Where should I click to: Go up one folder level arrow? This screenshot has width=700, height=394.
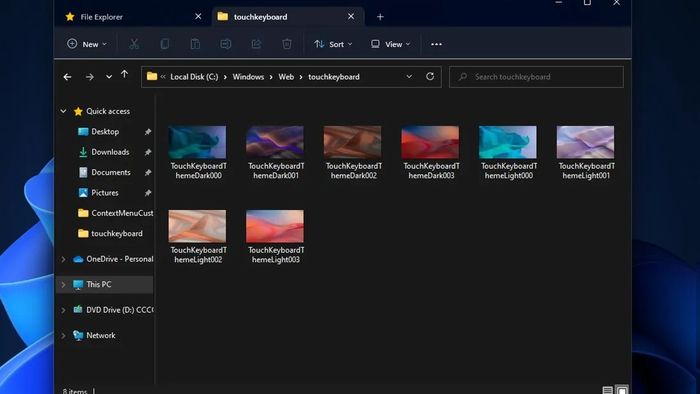pos(124,75)
